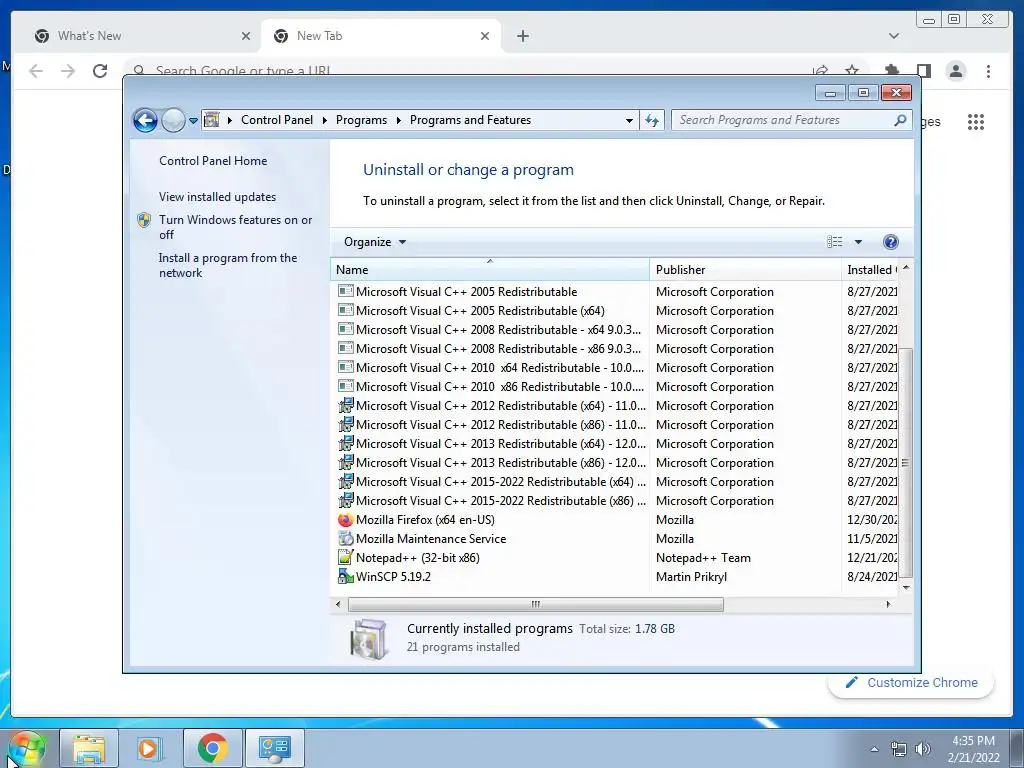Click the Control Panel address bar icon
Image resolution: width=1024 pixels, height=768 pixels.
pos(212,120)
